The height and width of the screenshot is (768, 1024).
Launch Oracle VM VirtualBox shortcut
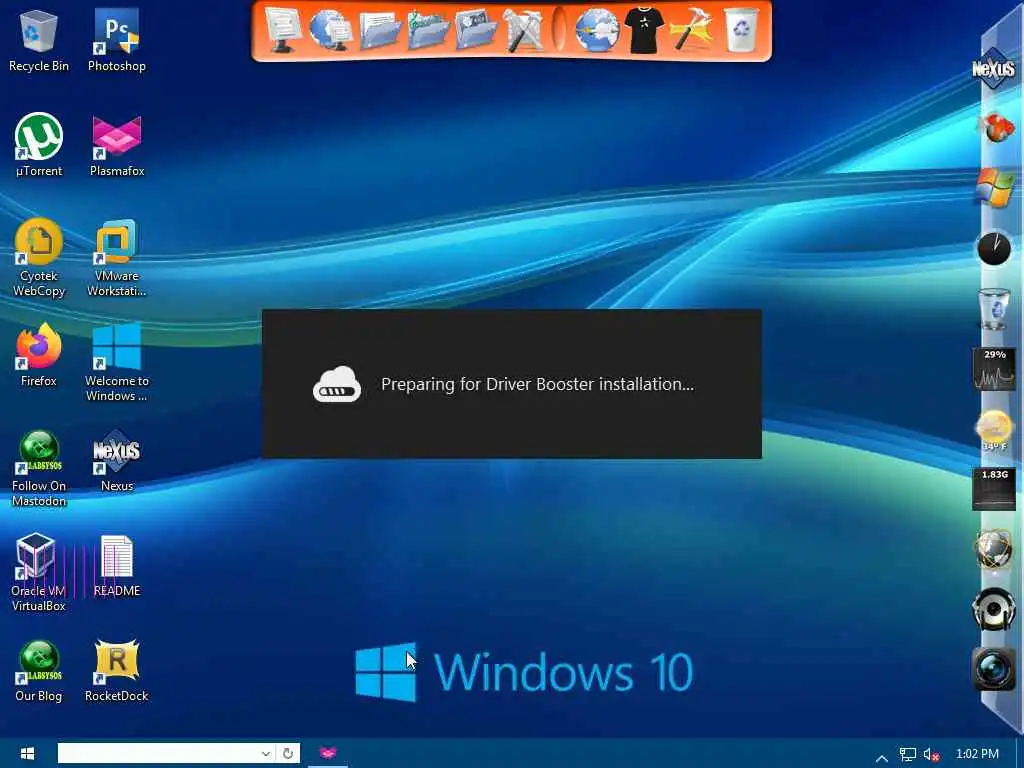click(39, 573)
